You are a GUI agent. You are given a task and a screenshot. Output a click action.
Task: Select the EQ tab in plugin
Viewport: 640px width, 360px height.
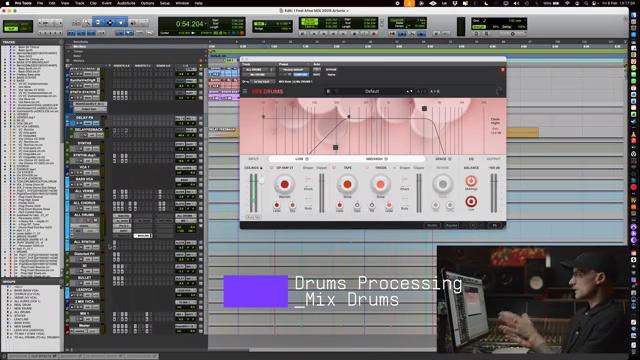pyautogui.click(x=471, y=159)
